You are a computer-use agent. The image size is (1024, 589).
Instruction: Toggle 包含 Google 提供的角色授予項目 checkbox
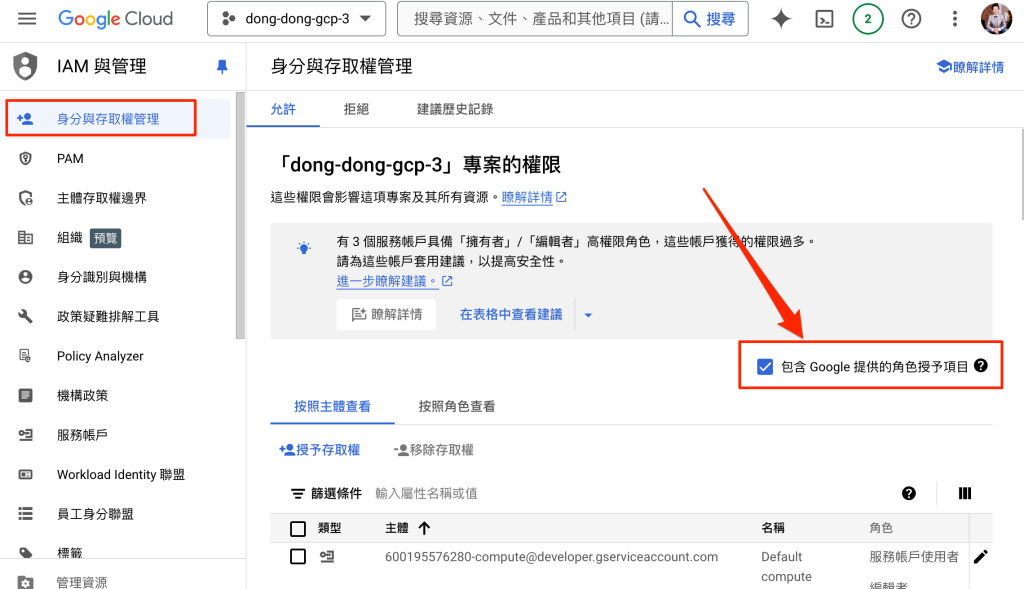click(x=764, y=366)
